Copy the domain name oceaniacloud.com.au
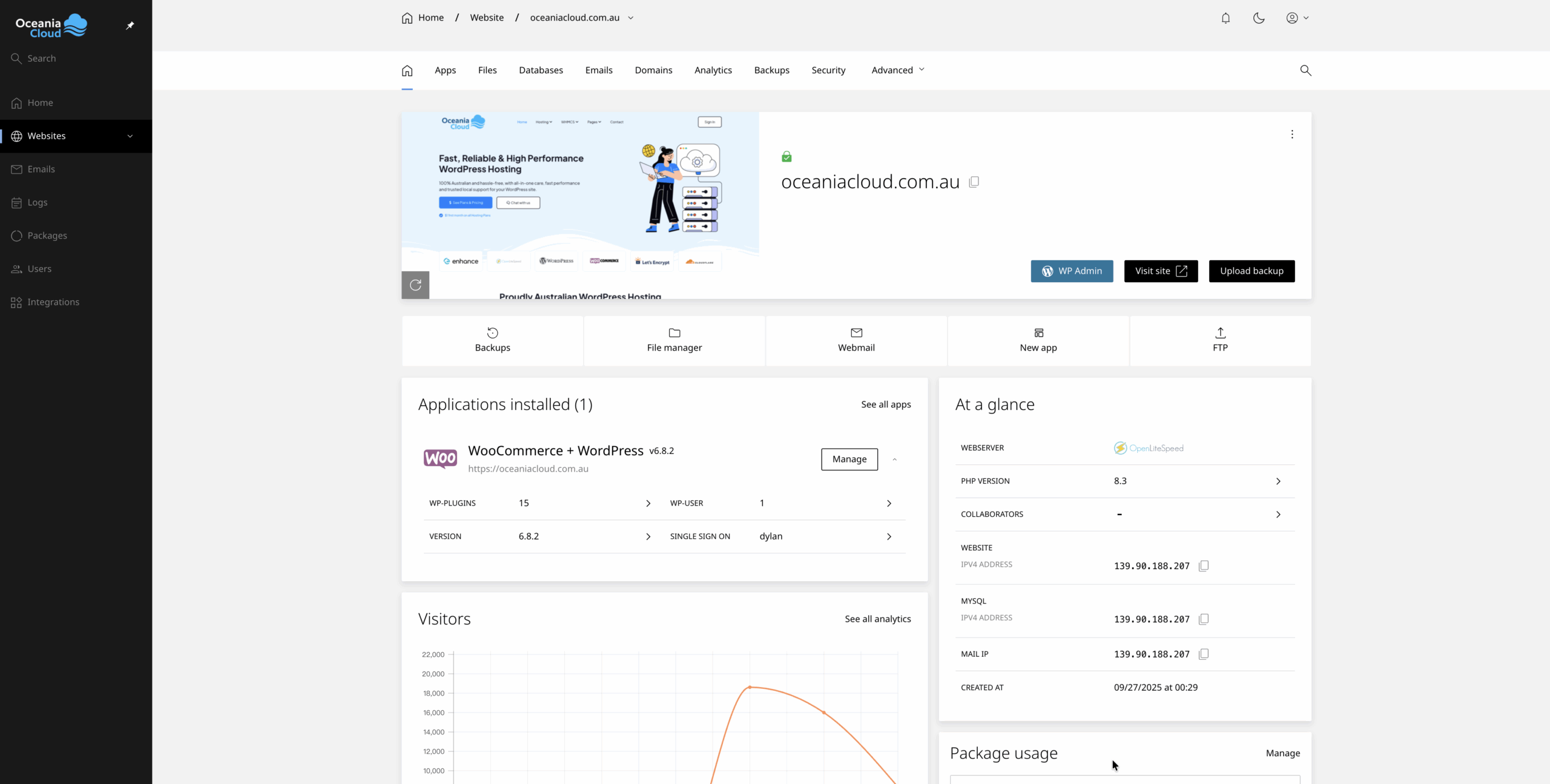Viewport: 1550px width, 784px height. [x=974, y=182]
